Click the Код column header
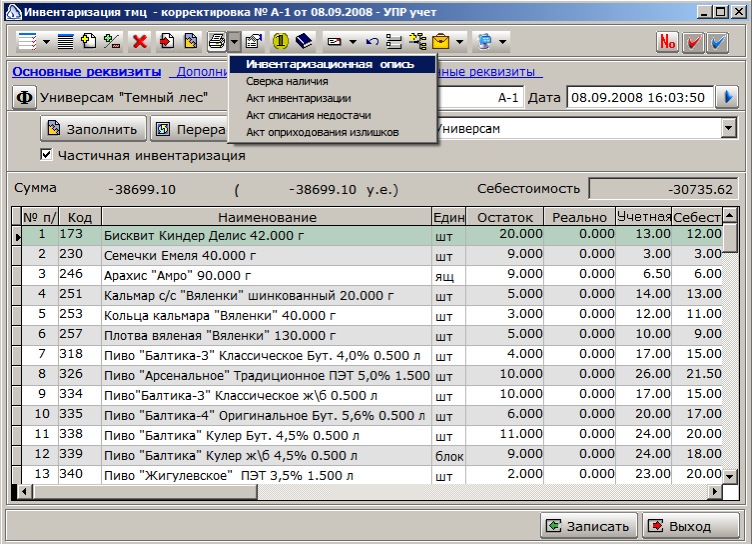 click(x=80, y=217)
